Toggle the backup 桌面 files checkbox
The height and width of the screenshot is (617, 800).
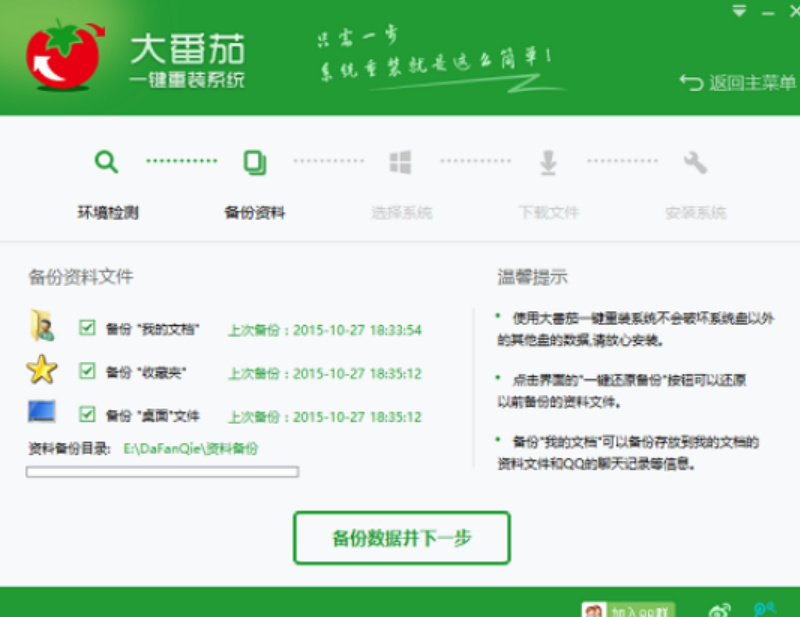click(x=87, y=414)
